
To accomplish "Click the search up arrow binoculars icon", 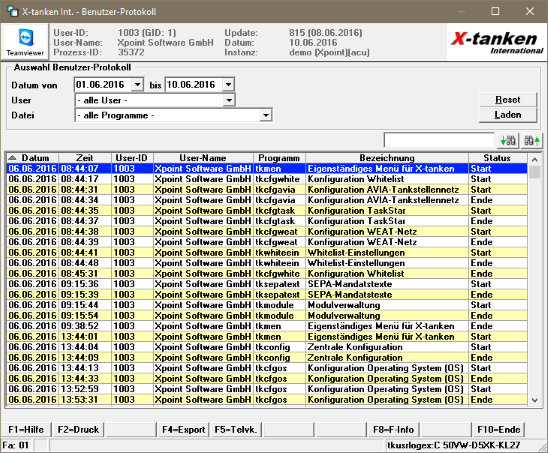I will click(532, 141).
